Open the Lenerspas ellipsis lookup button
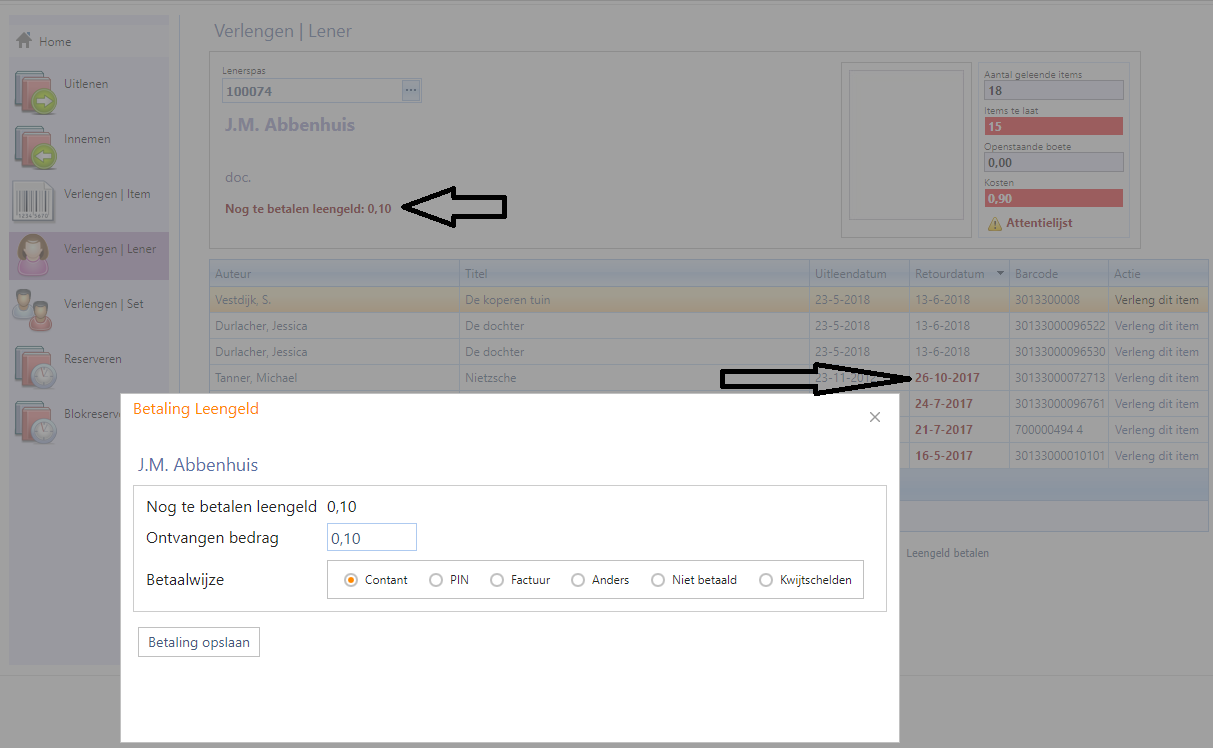The image size is (1213, 748). (410, 91)
